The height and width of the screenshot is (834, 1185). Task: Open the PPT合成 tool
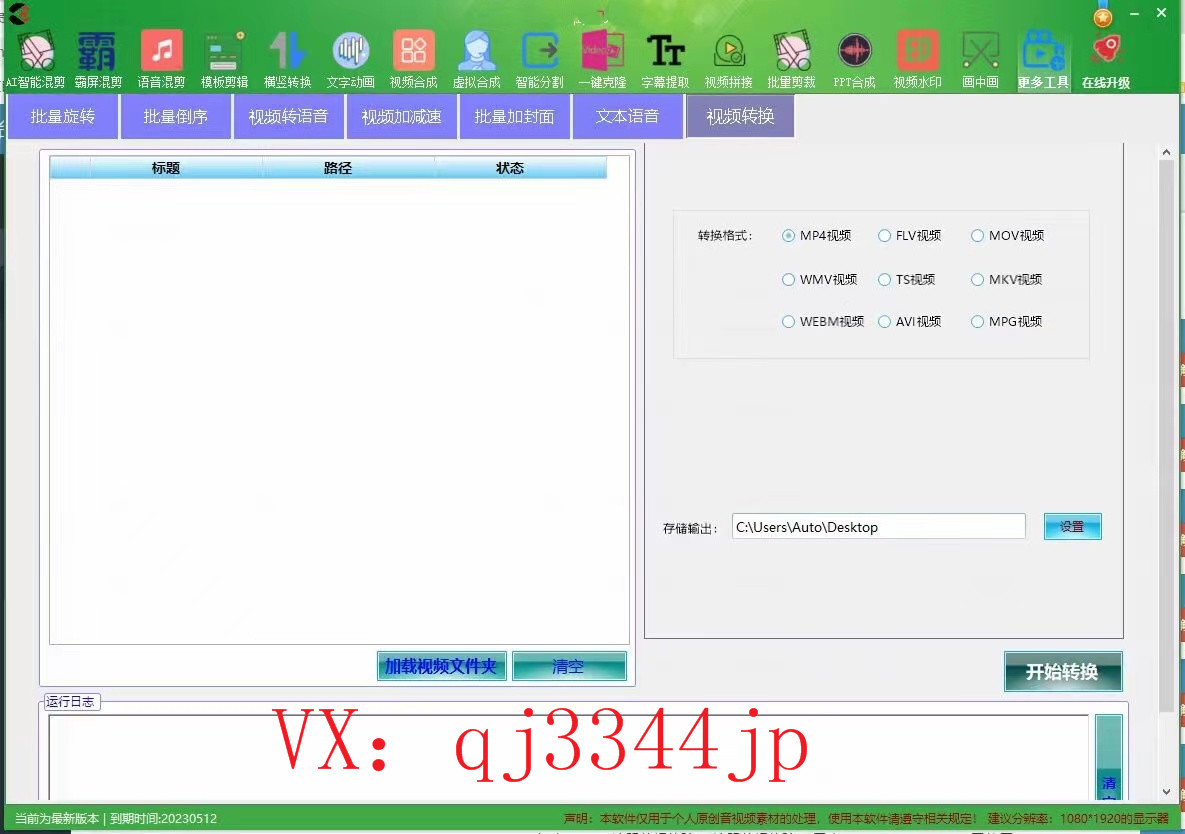854,60
